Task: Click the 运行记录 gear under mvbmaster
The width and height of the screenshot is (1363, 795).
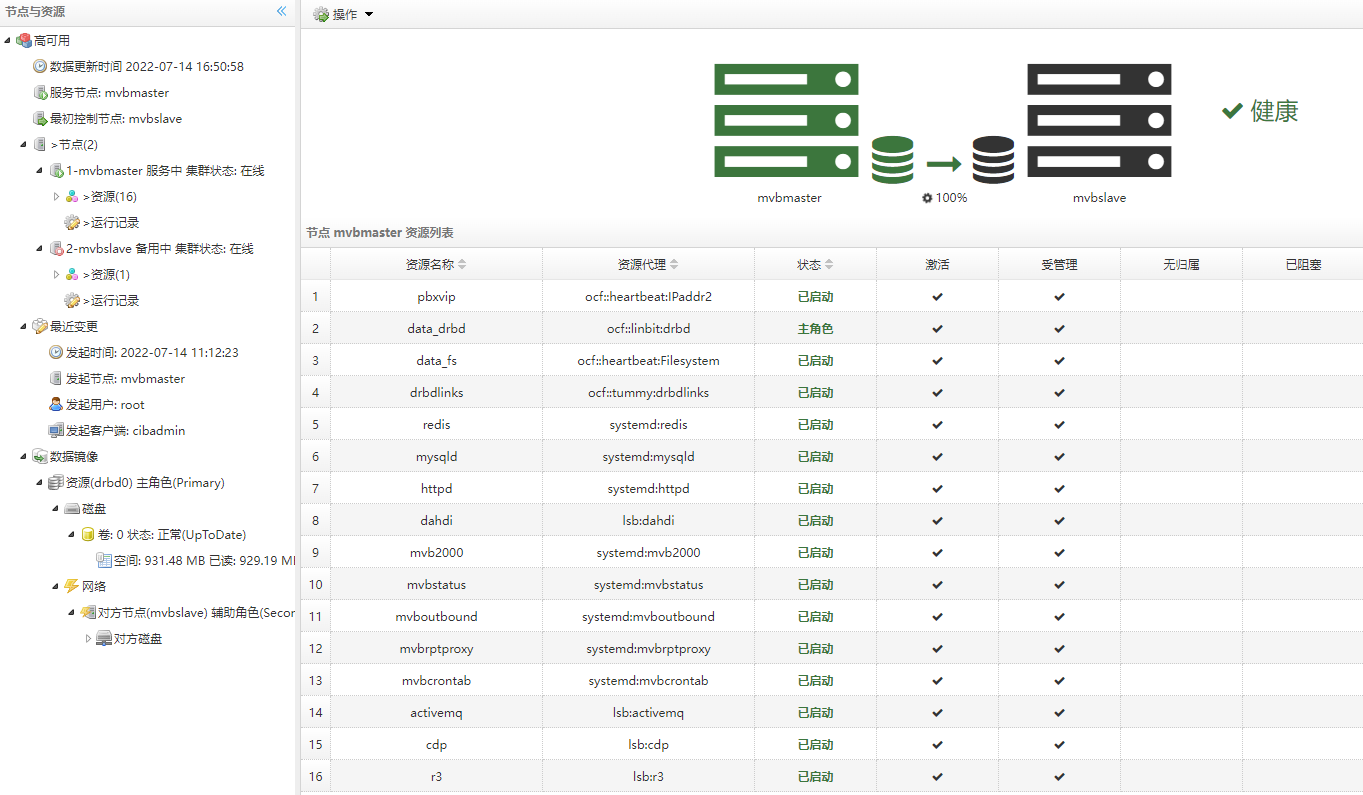Action: (x=72, y=223)
